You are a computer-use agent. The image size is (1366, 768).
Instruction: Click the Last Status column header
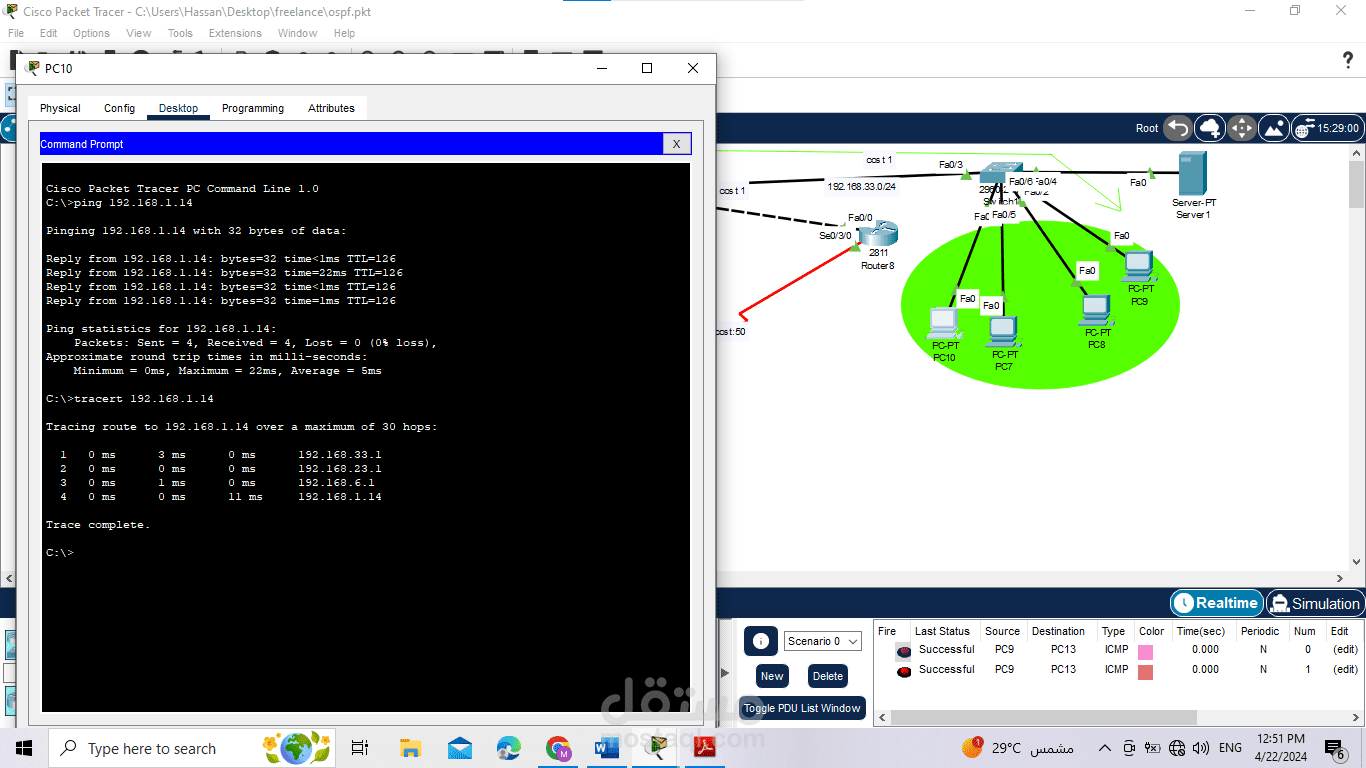point(942,631)
